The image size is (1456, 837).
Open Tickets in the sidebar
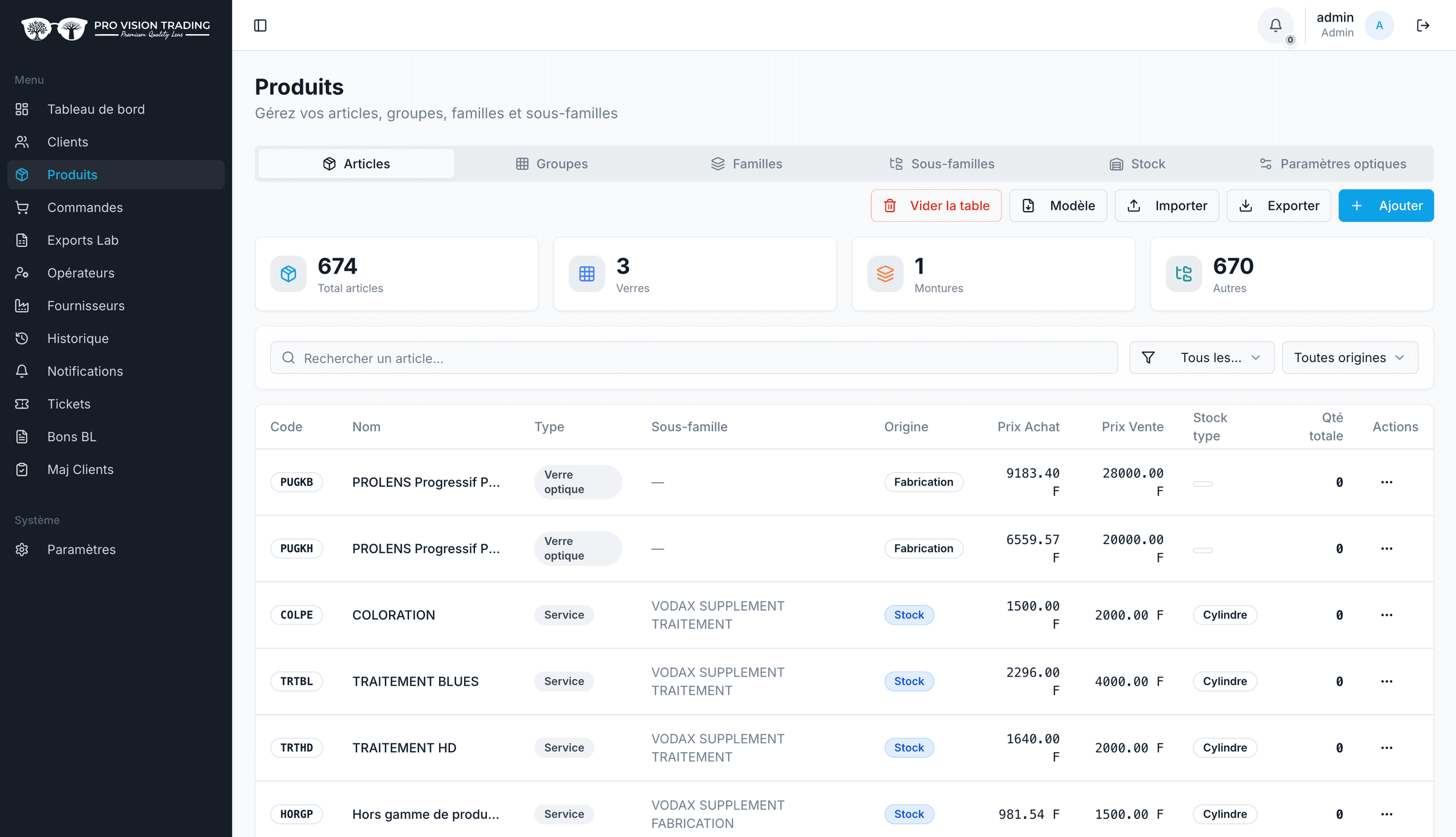pyautogui.click(x=115, y=404)
